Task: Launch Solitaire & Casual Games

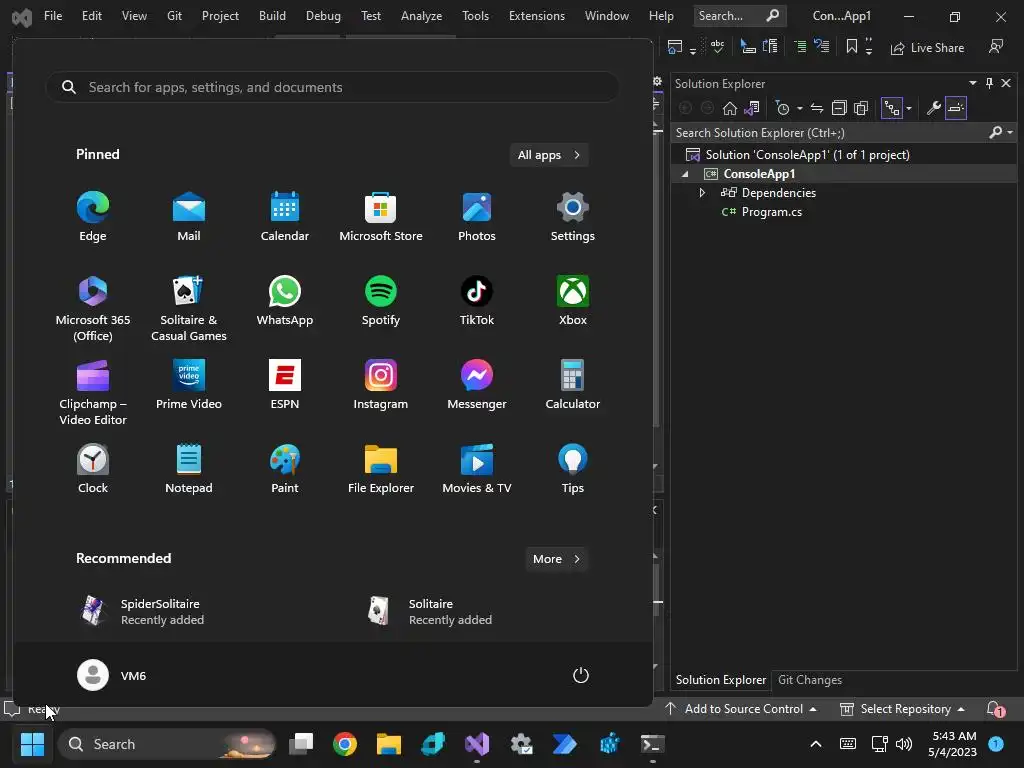Action: (189, 308)
